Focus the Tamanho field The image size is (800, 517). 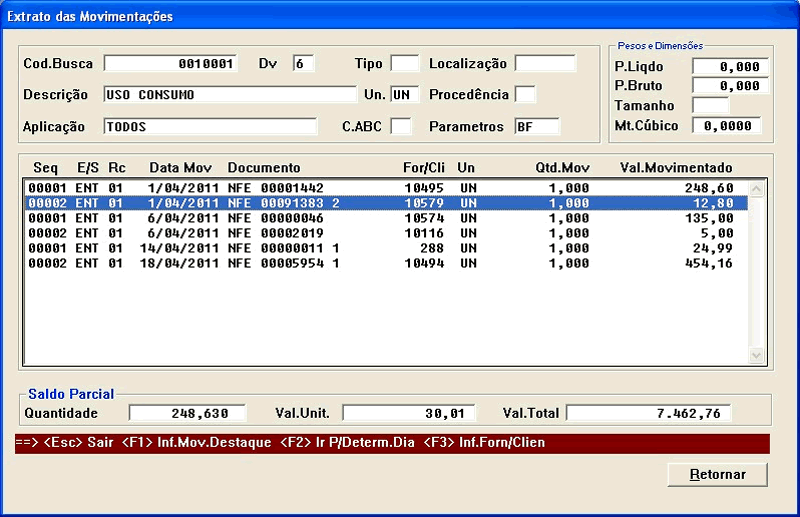(x=711, y=105)
